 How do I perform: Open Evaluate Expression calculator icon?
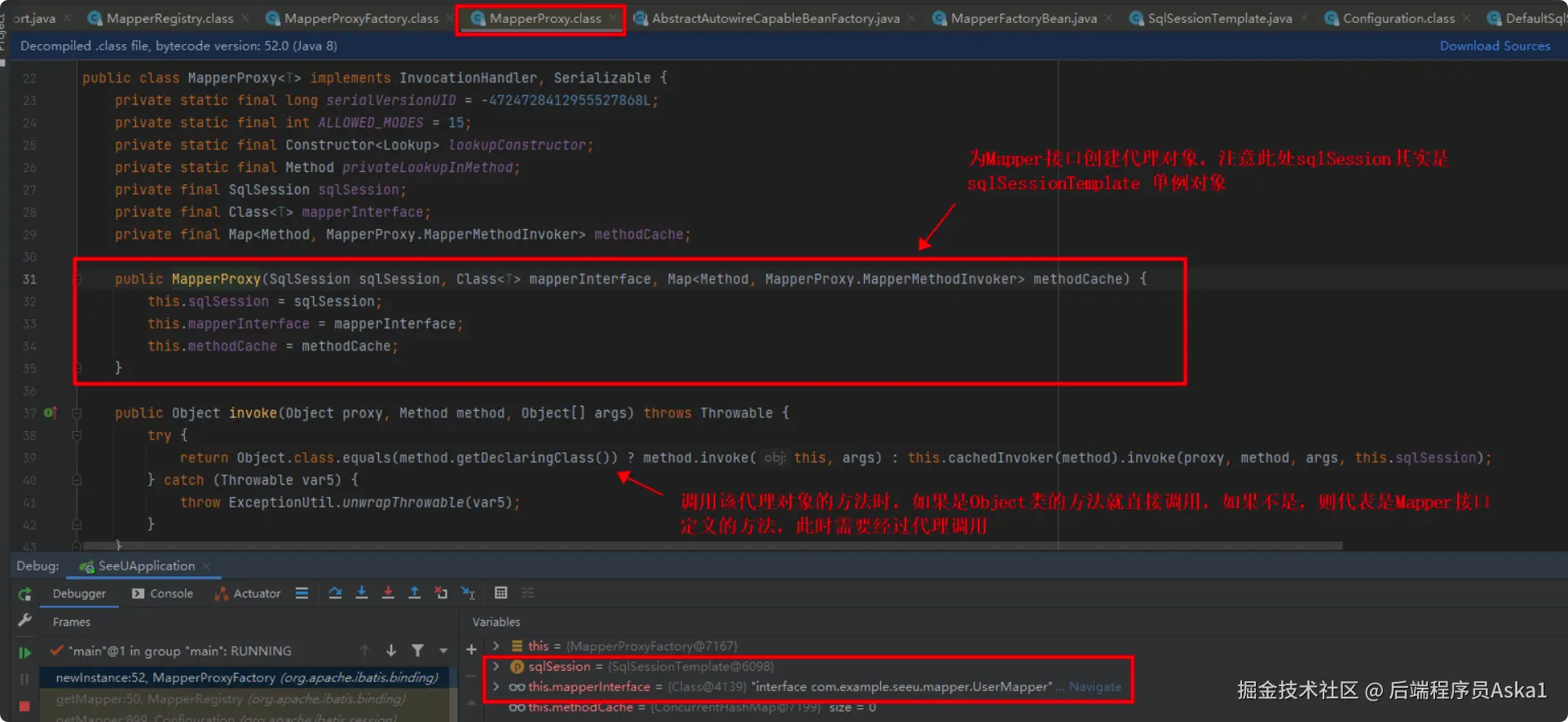tap(500, 592)
